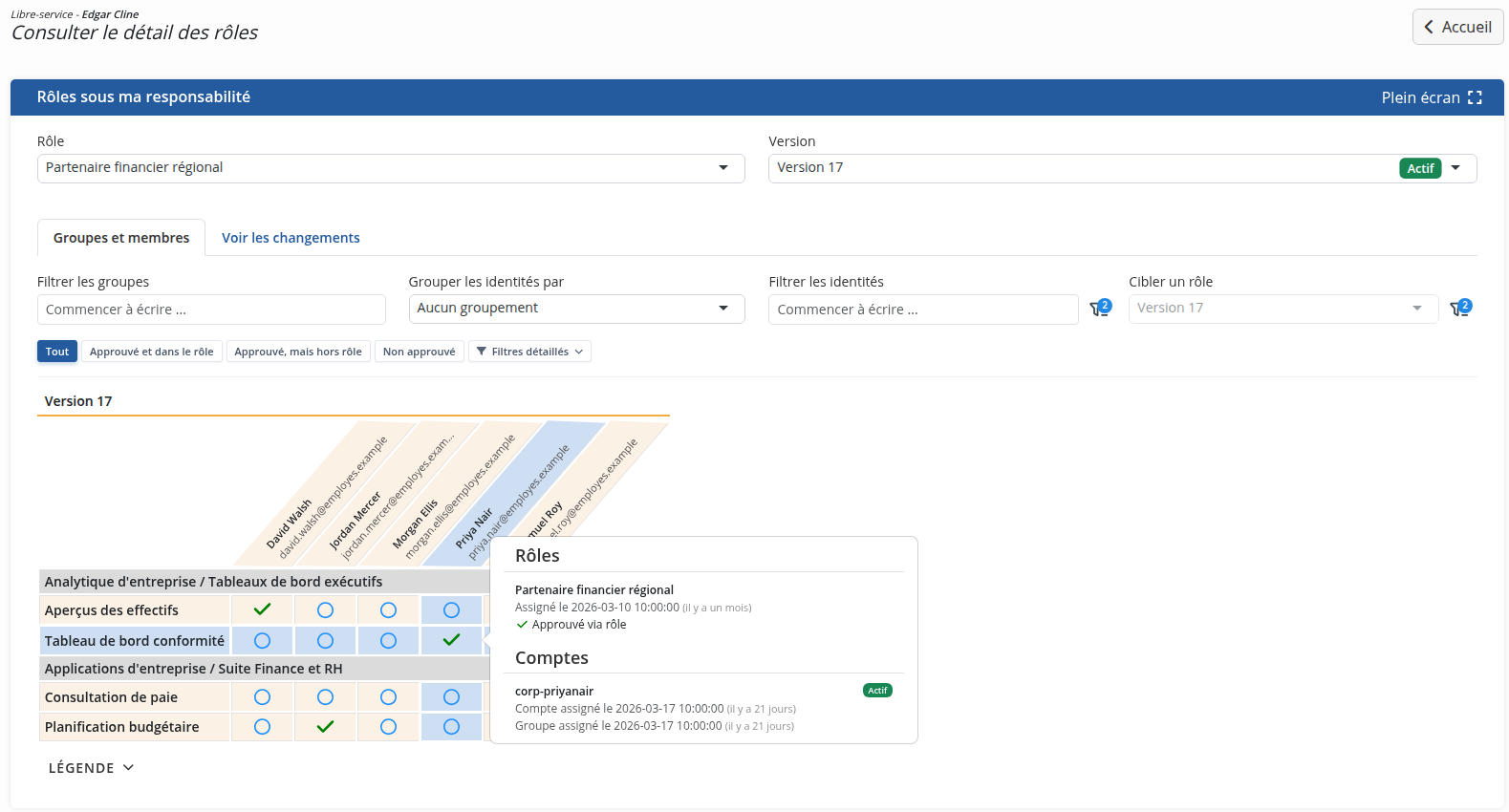The image size is (1509, 812).
Task: Select Approuvé, mais hors rôle filter
Action: pyautogui.click(x=298, y=352)
